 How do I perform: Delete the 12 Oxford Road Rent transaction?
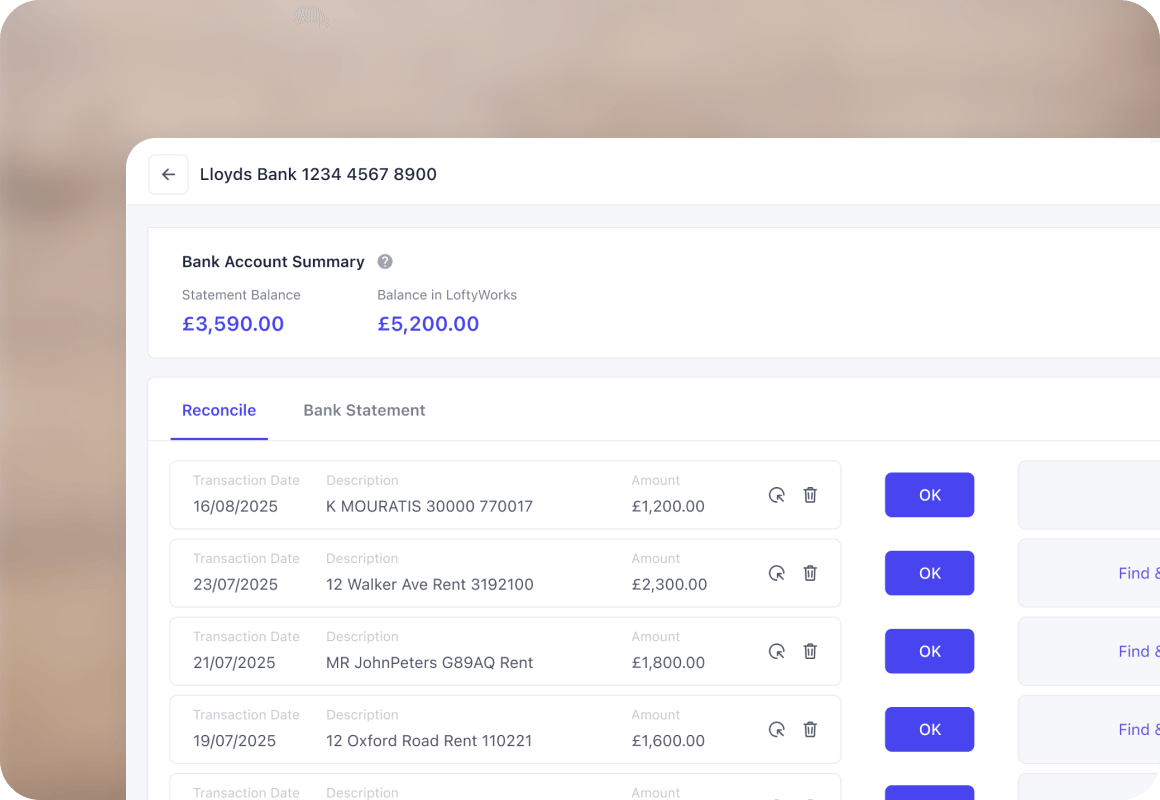[810, 729]
